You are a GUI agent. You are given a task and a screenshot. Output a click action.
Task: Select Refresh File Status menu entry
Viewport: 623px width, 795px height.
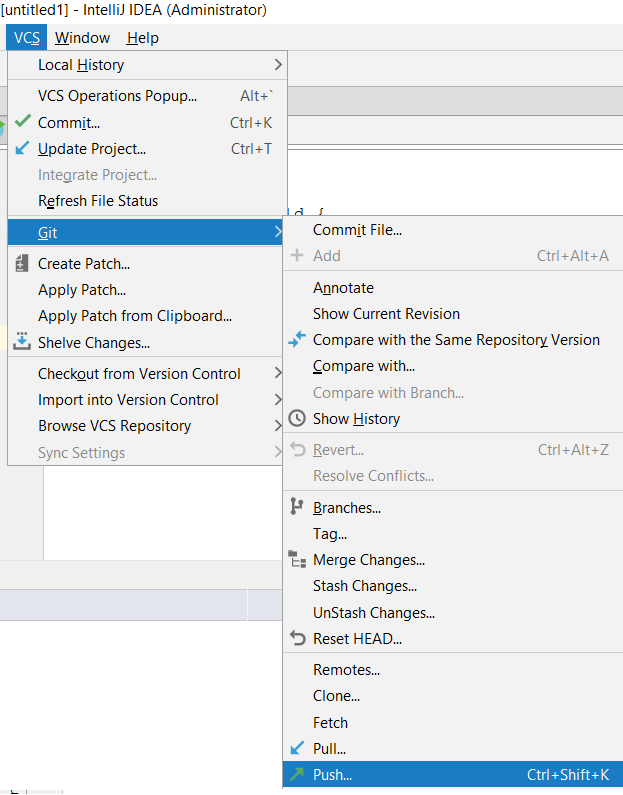98,201
